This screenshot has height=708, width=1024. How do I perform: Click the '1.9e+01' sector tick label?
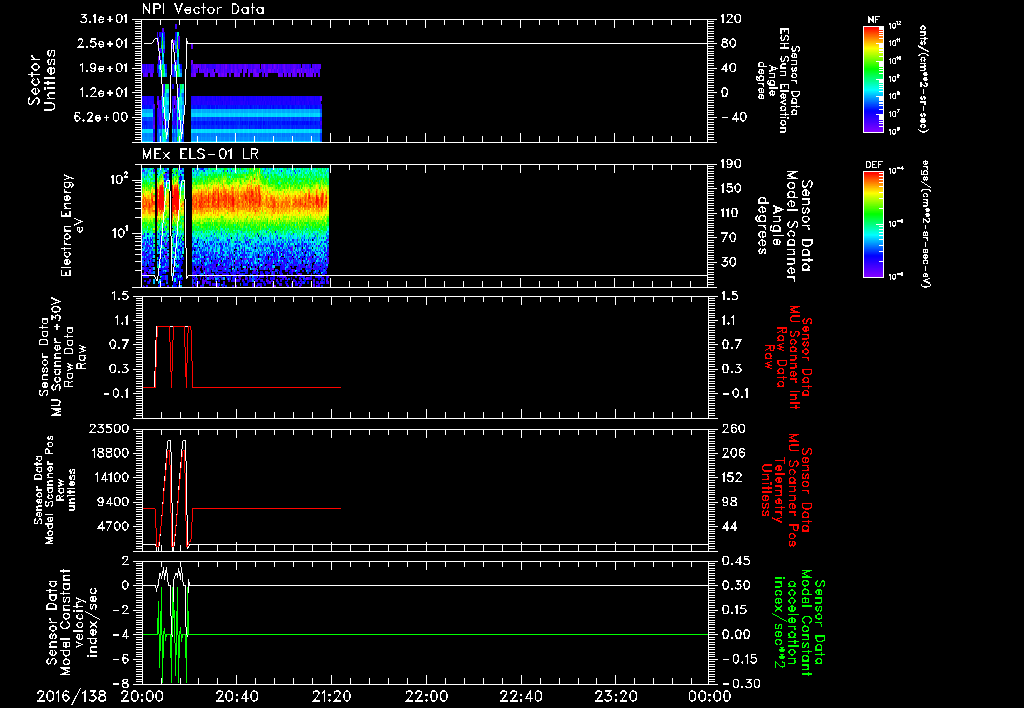(104, 68)
